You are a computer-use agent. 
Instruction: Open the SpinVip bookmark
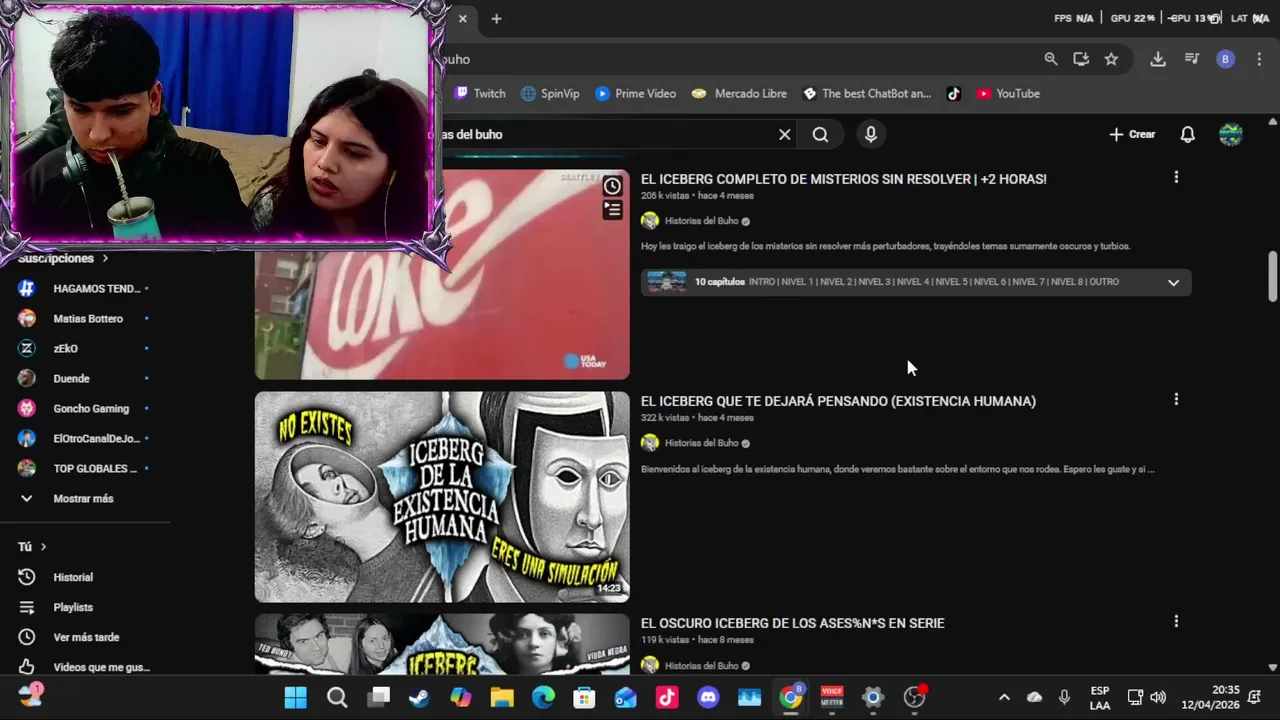pyautogui.click(x=550, y=93)
